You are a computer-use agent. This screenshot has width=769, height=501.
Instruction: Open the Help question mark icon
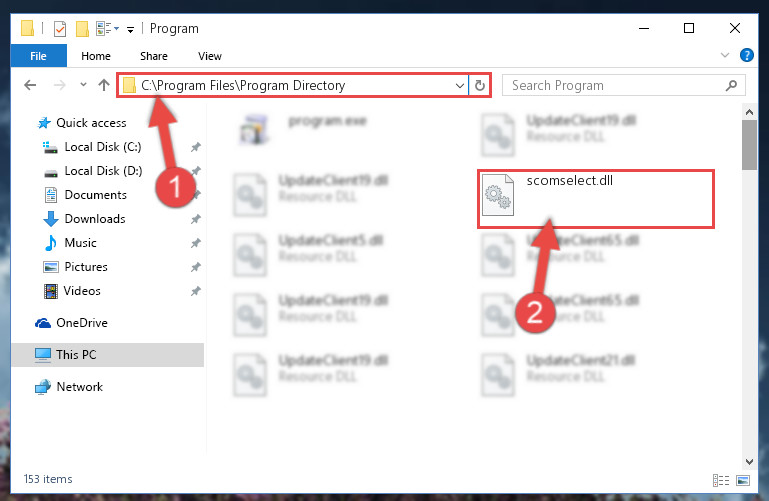(746, 55)
